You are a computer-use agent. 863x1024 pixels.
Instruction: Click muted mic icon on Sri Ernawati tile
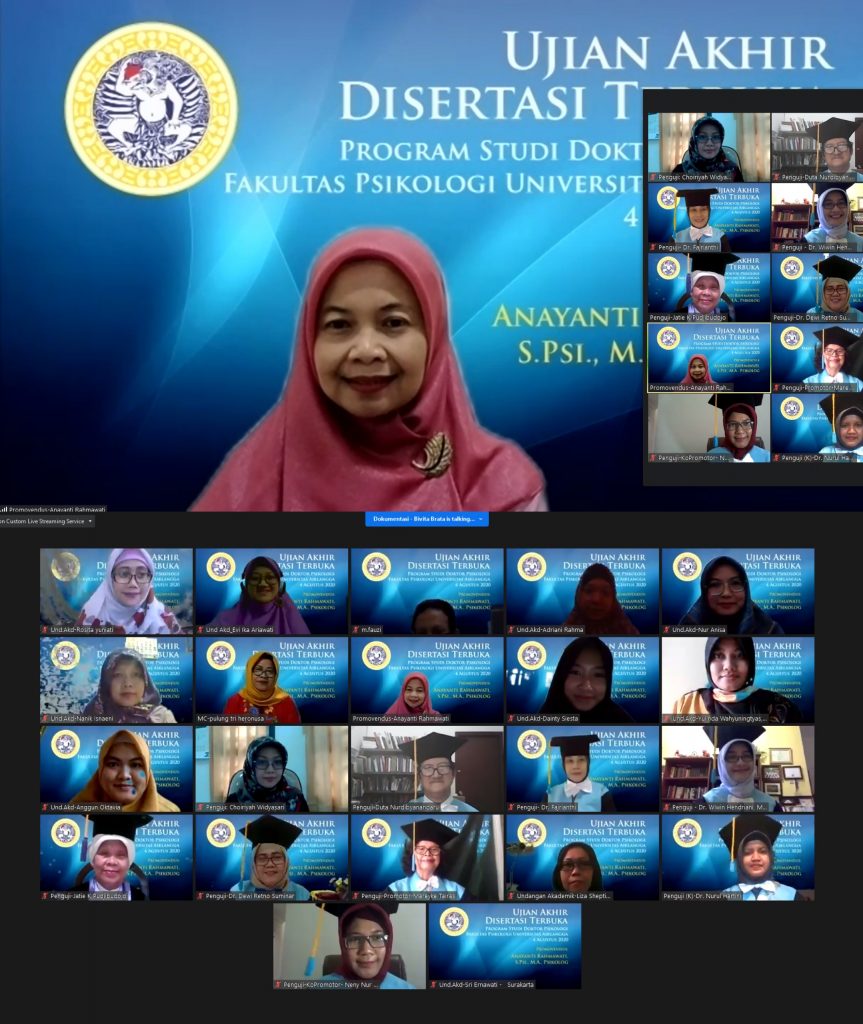[434, 984]
